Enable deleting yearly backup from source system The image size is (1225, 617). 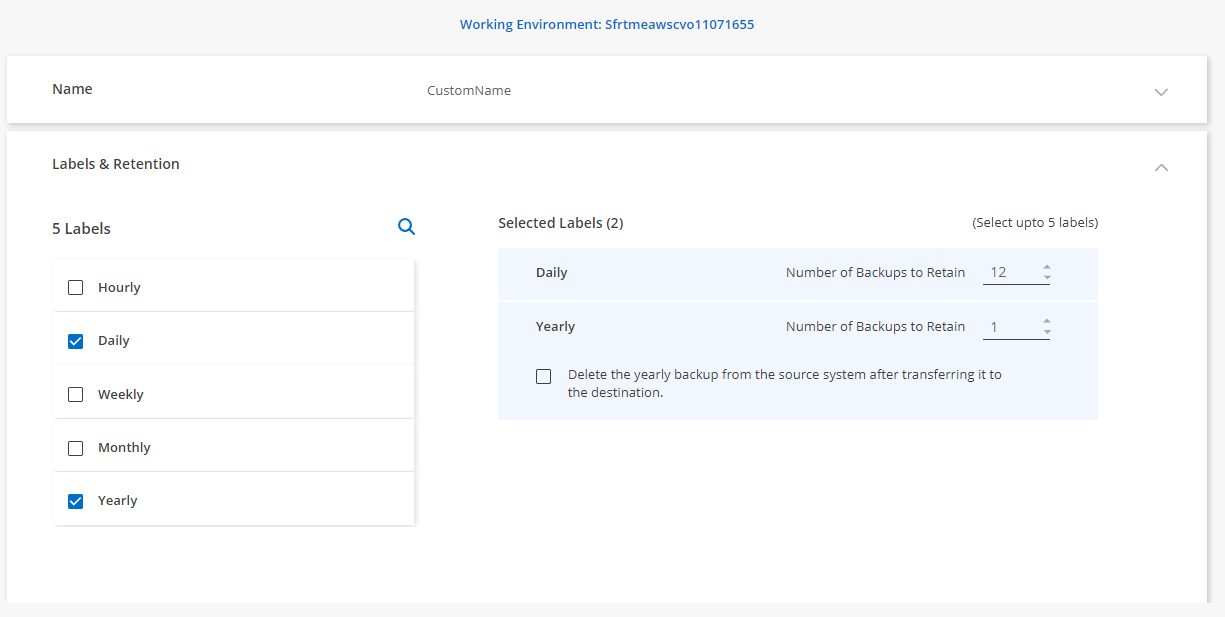click(x=543, y=376)
